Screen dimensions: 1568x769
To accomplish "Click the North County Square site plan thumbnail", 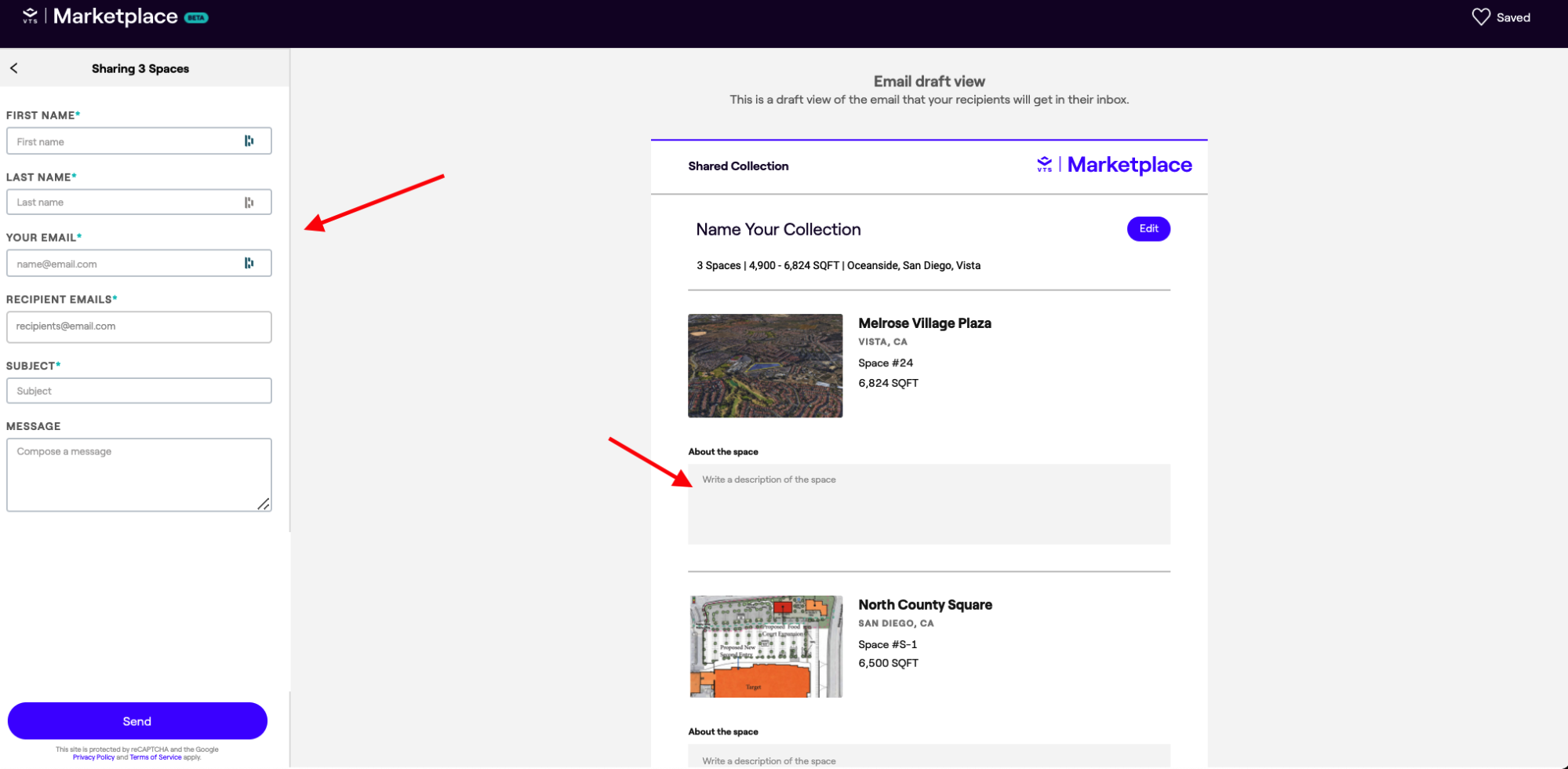I will (x=765, y=647).
